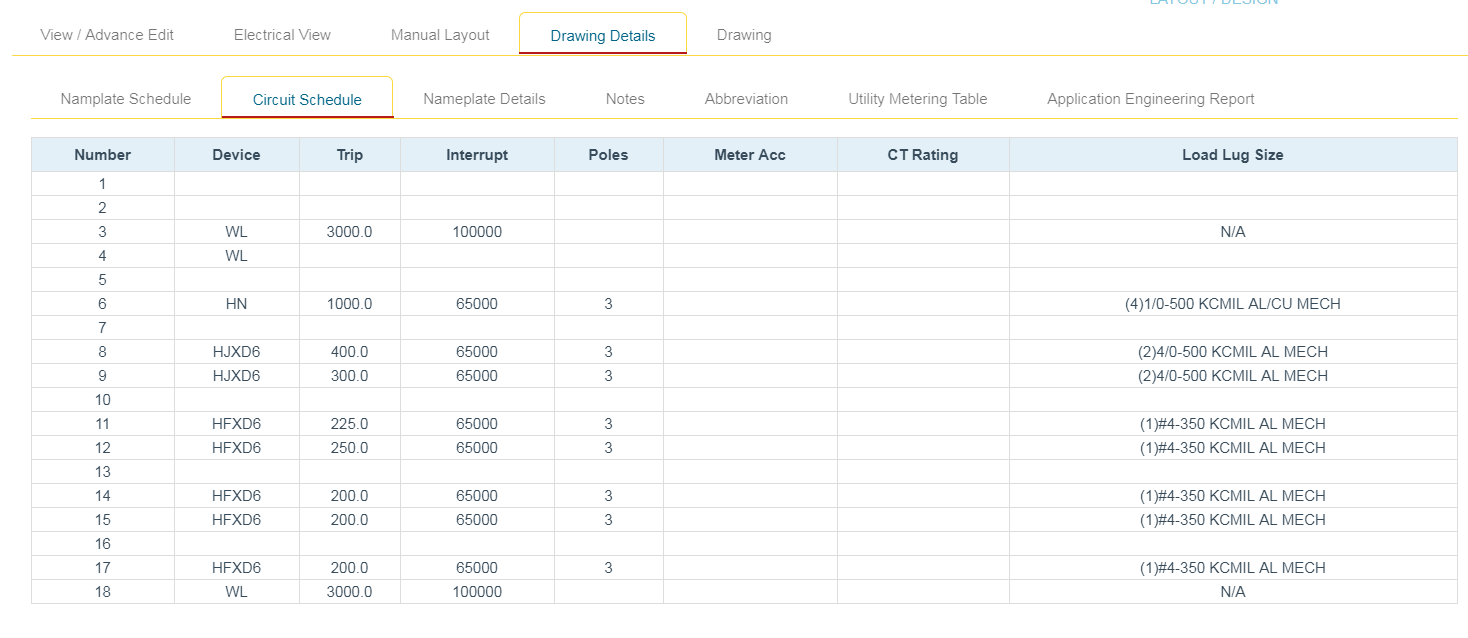Open the Application Engineering Report sub-tab

coord(1150,98)
